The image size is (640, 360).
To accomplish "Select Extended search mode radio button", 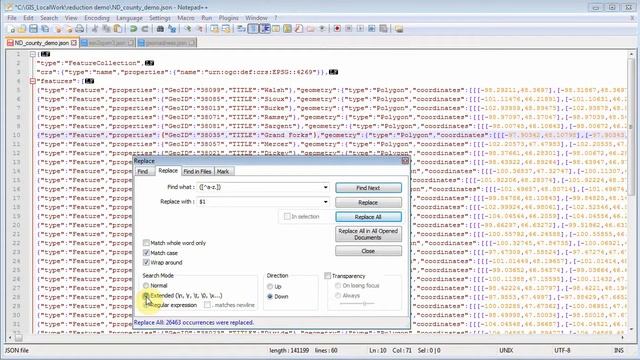I will [146, 295].
